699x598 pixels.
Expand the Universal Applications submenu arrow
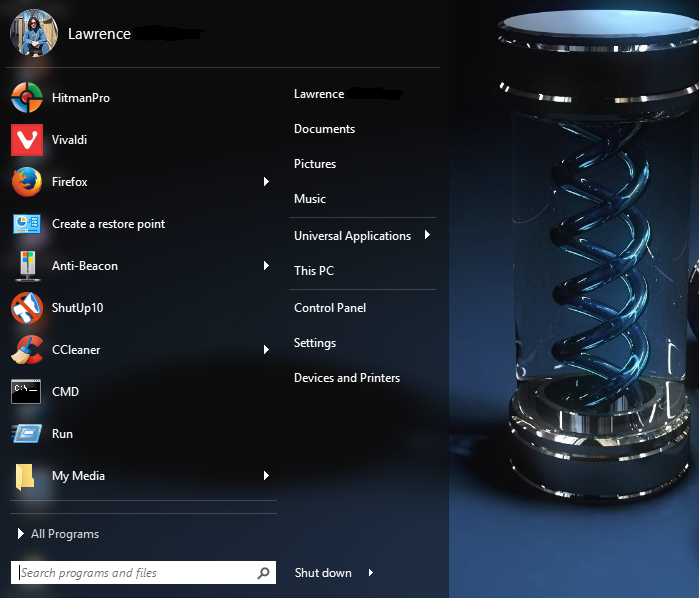(x=427, y=235)
